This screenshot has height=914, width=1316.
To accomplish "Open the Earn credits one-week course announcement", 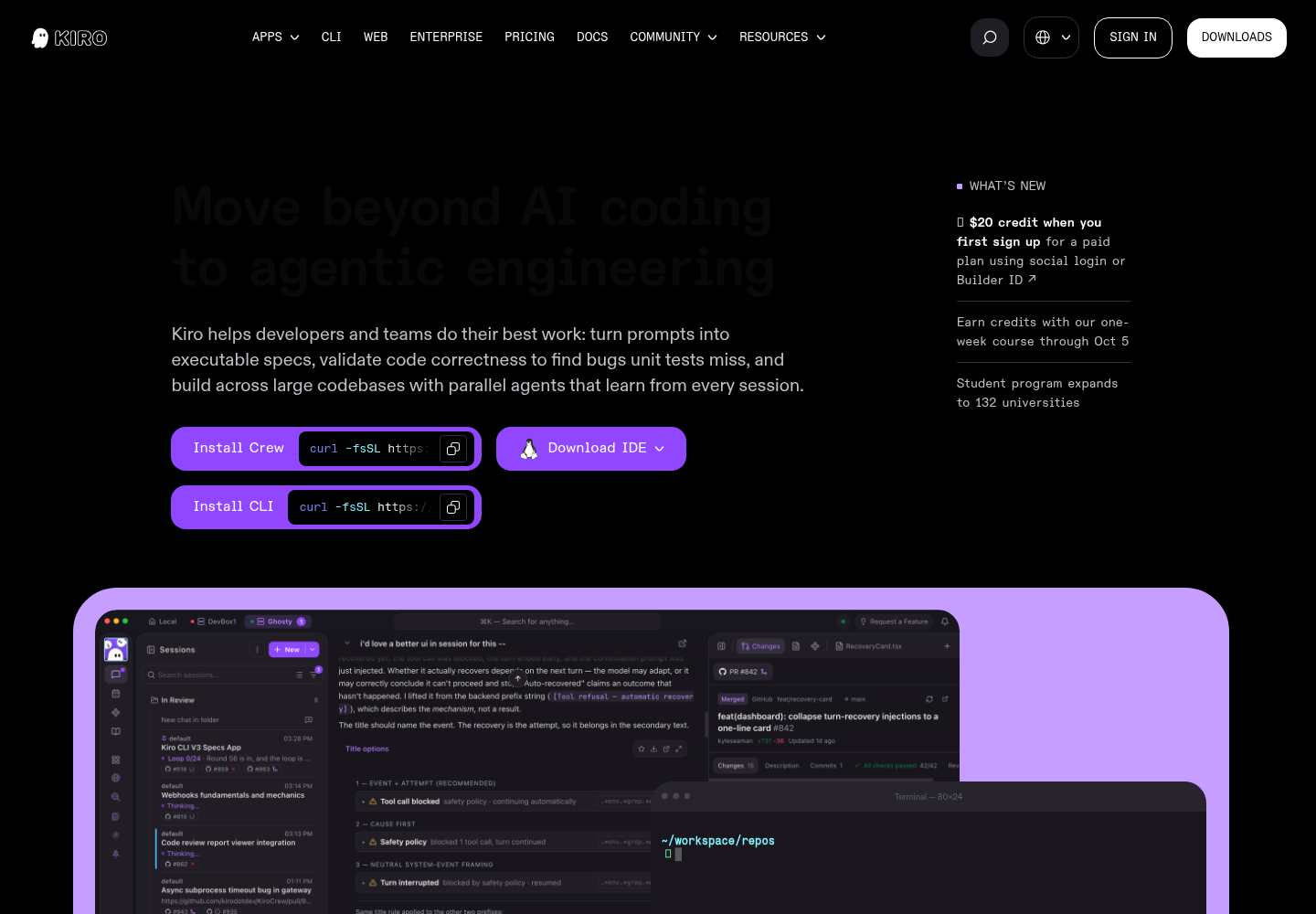I will point(1043,332).
